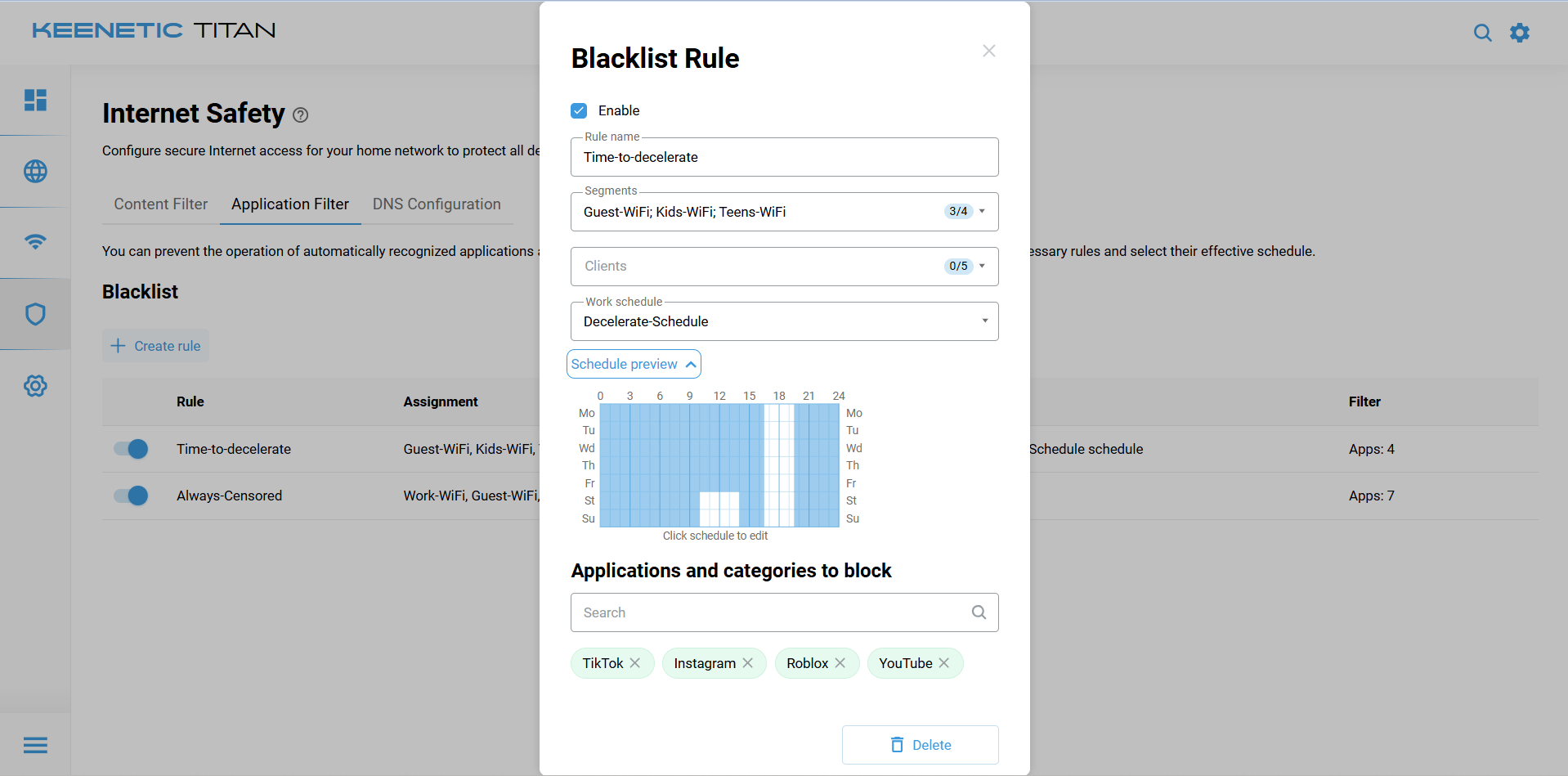Select the Time-to-decelerate rule name

click(234, 449)
